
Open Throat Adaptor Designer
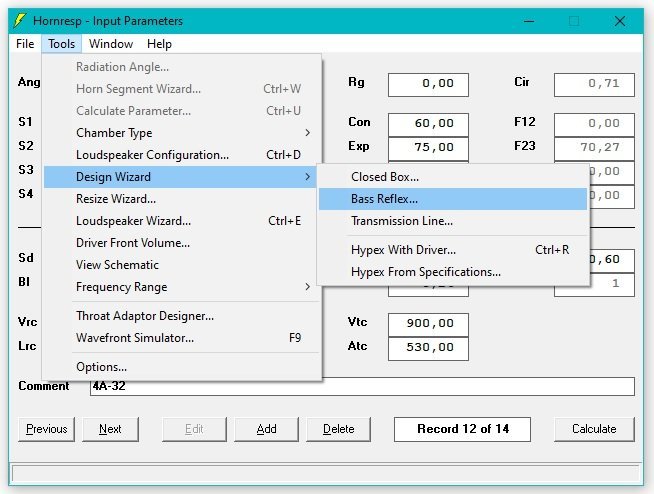point(183,316)
